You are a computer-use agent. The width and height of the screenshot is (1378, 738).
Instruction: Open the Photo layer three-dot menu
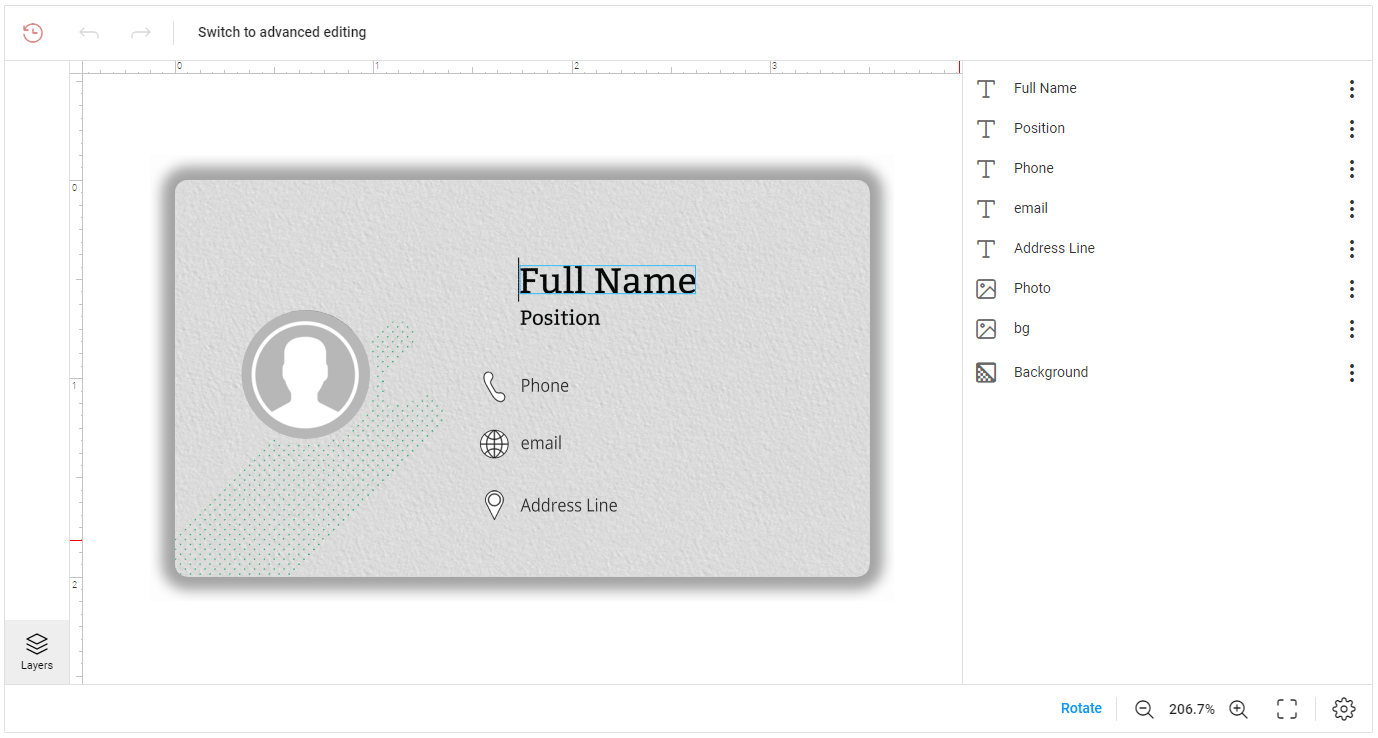tap(1351, 289)
